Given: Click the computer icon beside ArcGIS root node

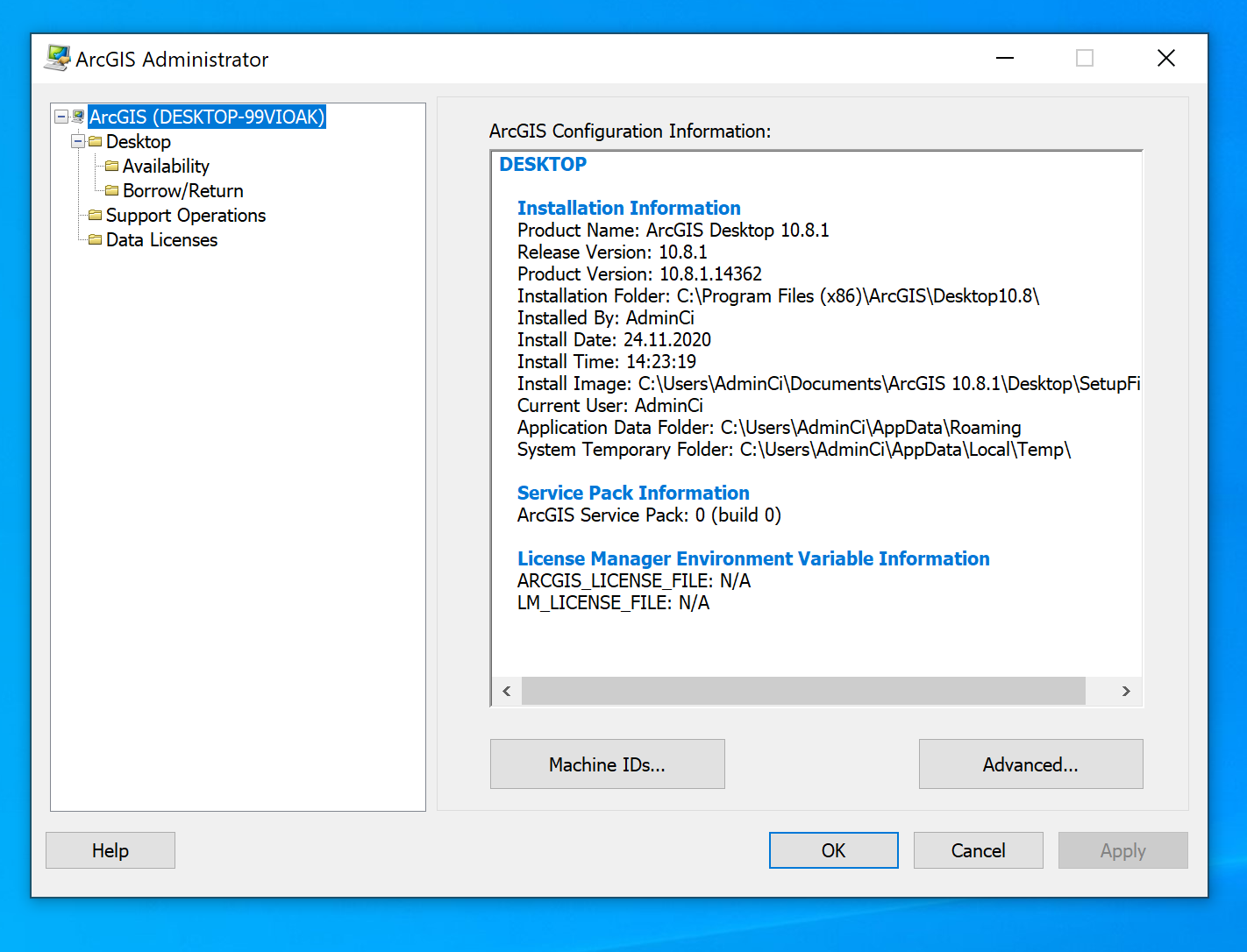Looking at the screenshot, I should [x=79, y=117].
